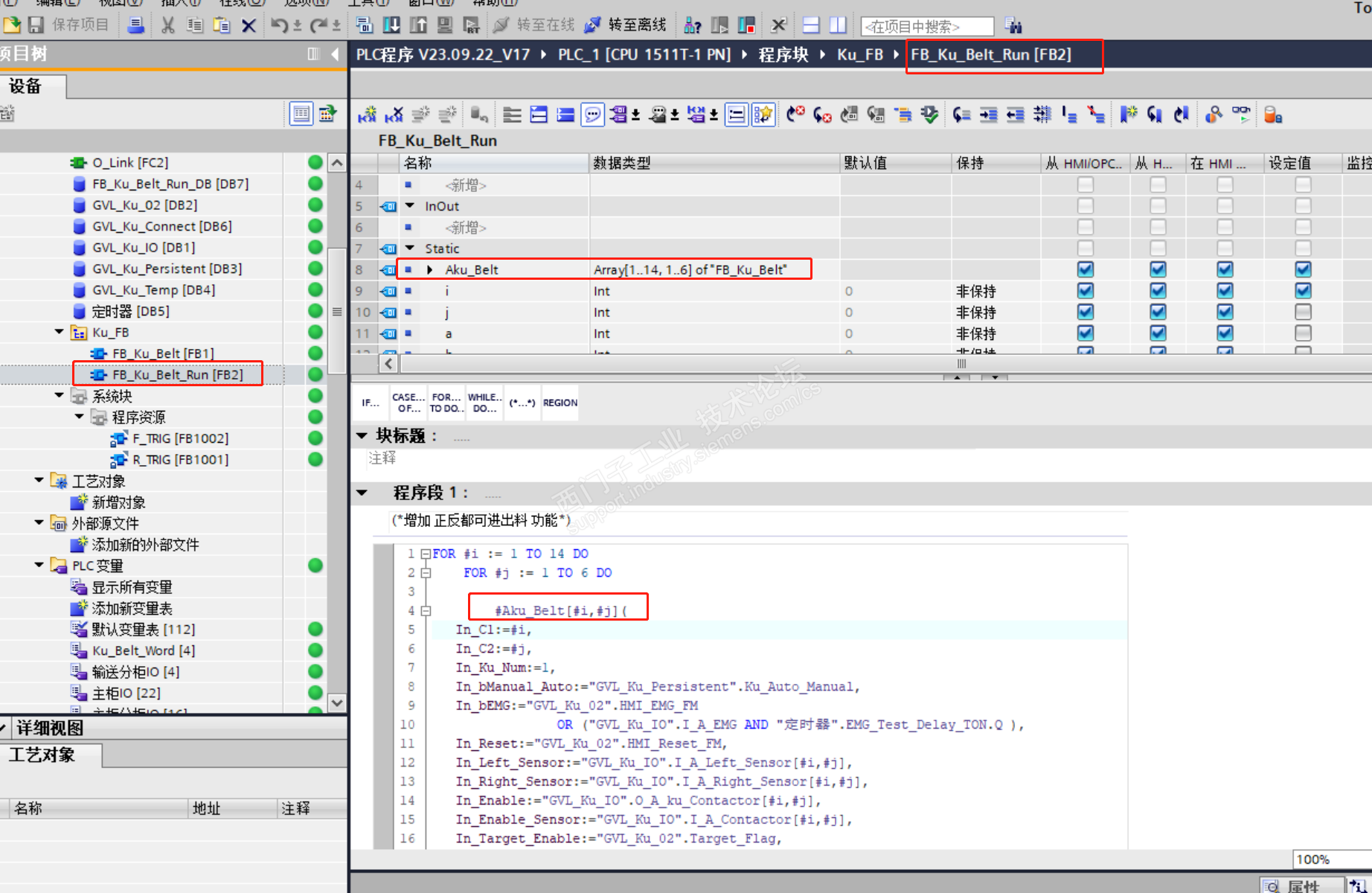Click the 转至在线 go online button
This screenshot has height=893, width=1372.
[x=533, y=25]
